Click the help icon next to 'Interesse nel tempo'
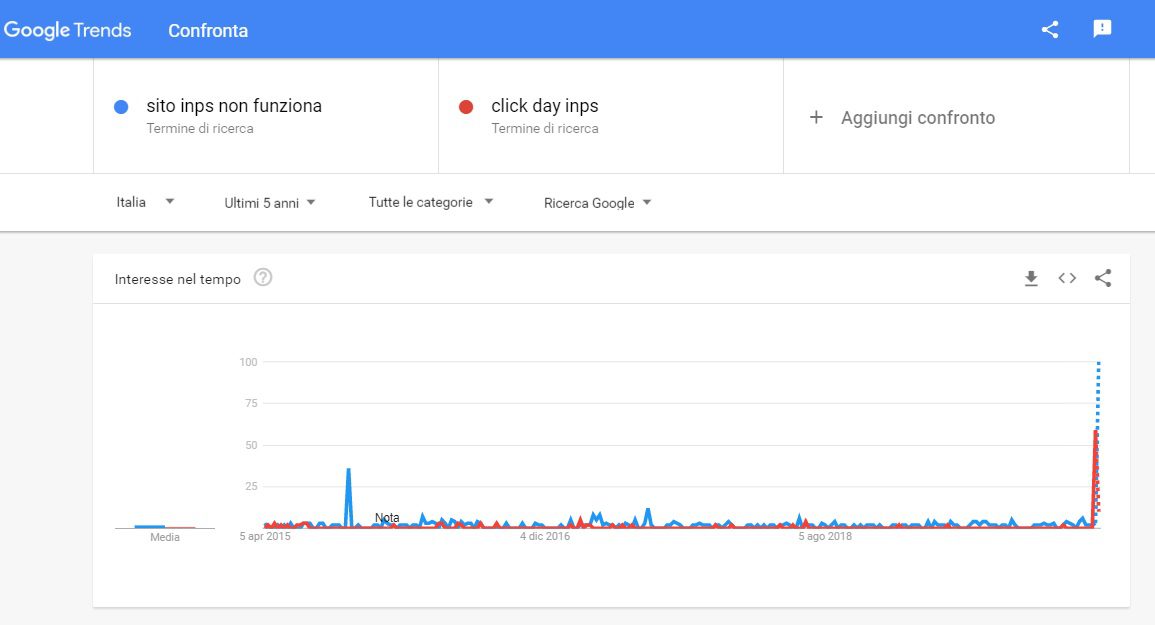Image resolution: width=1155 pixels, height=625 pixels. (263, 278)
